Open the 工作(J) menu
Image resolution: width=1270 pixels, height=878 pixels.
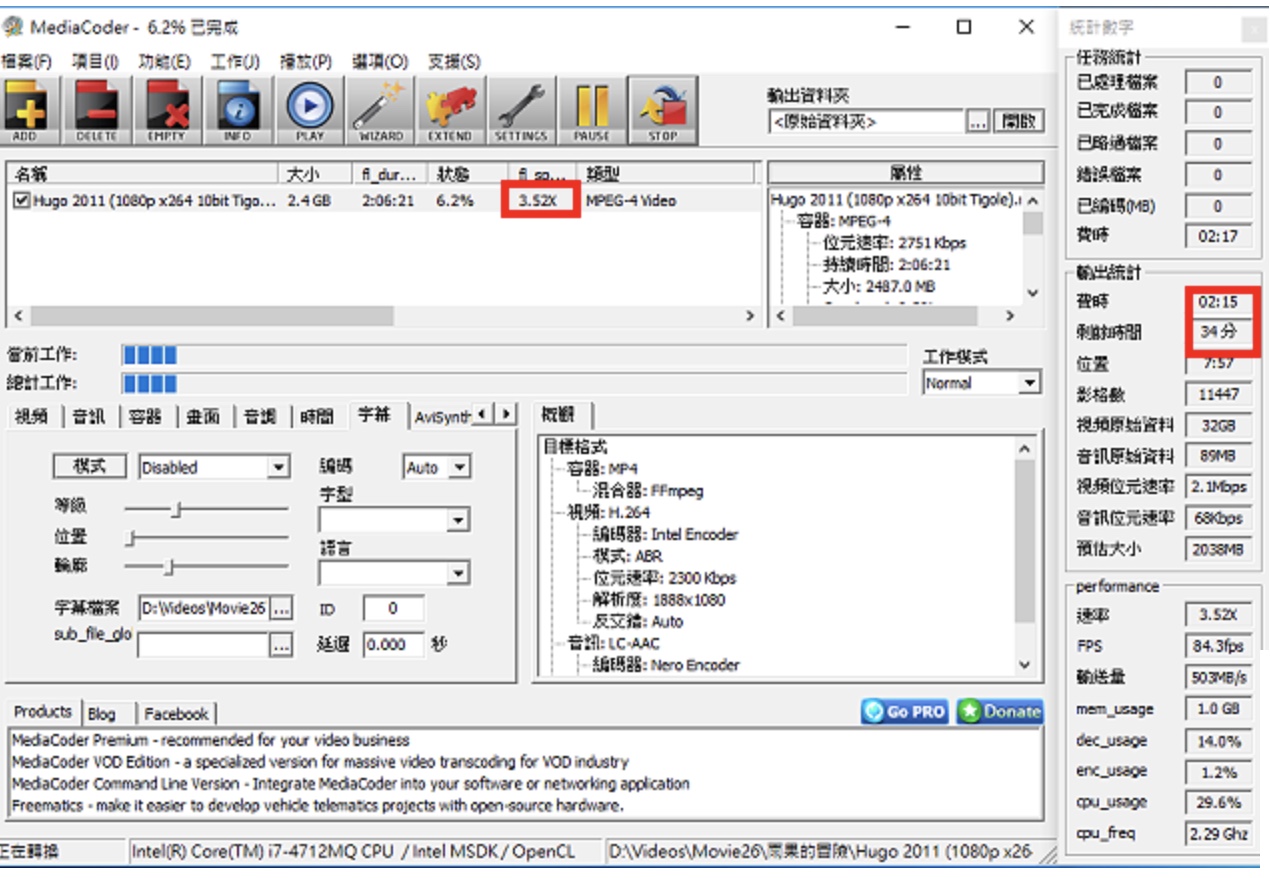(235, 62)
